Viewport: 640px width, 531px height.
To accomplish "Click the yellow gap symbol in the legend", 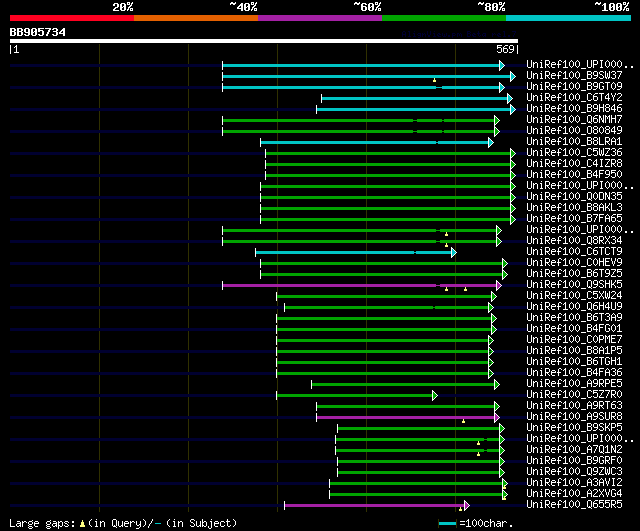I will click(x=82, y=524).
